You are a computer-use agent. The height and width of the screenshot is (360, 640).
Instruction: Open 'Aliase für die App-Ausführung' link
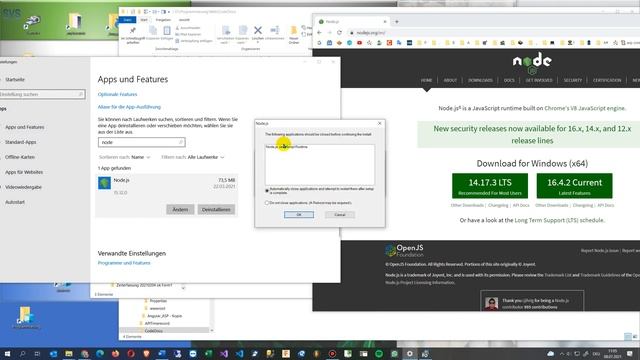[x=129, y=107]
